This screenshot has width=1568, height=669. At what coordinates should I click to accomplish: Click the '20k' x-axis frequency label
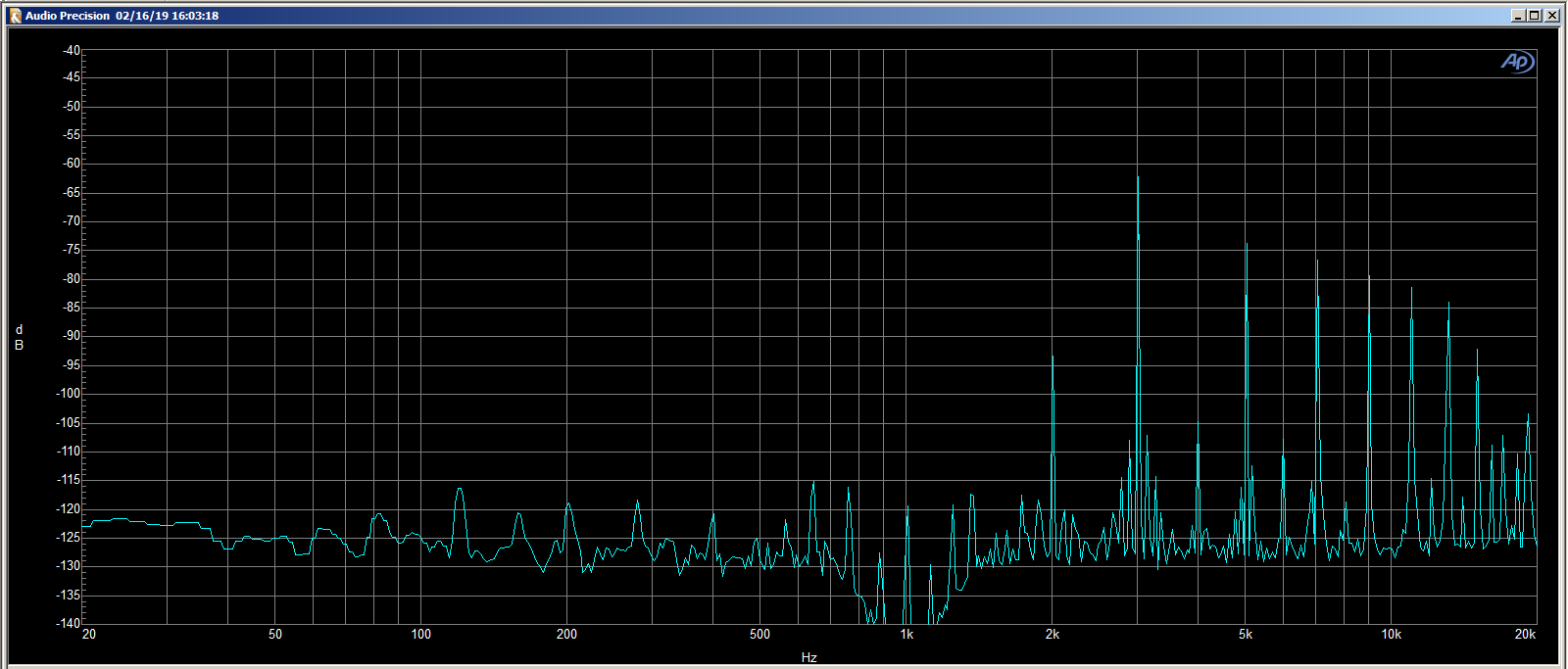[x=1525, y=635]
